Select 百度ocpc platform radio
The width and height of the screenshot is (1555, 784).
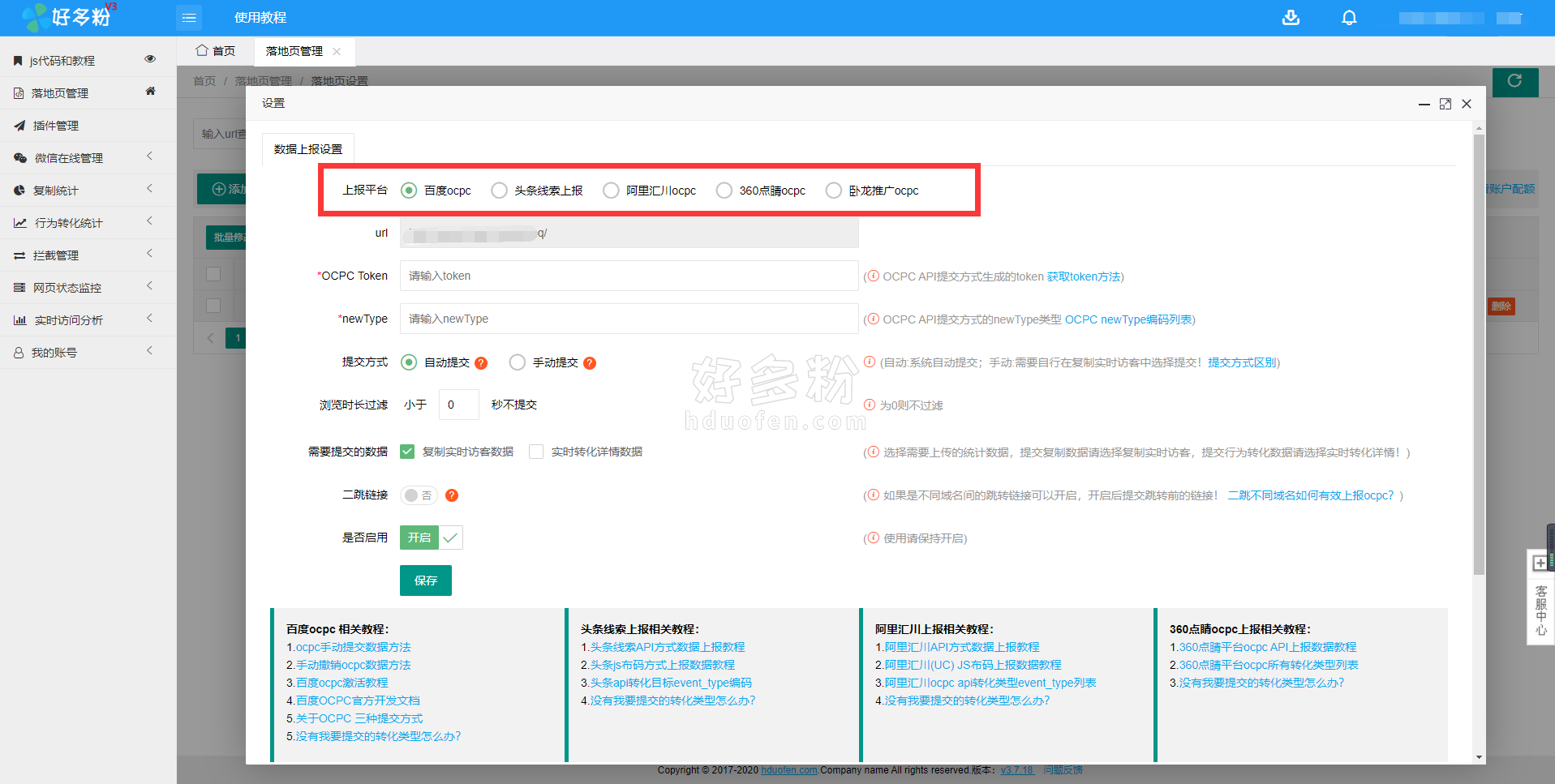[x=409, y=191]
